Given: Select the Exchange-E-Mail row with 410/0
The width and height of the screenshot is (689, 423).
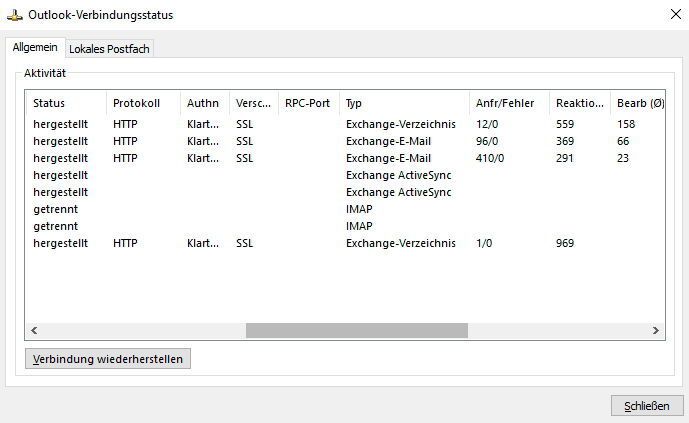Looking at the screenshot, I should tap(345, 158).
